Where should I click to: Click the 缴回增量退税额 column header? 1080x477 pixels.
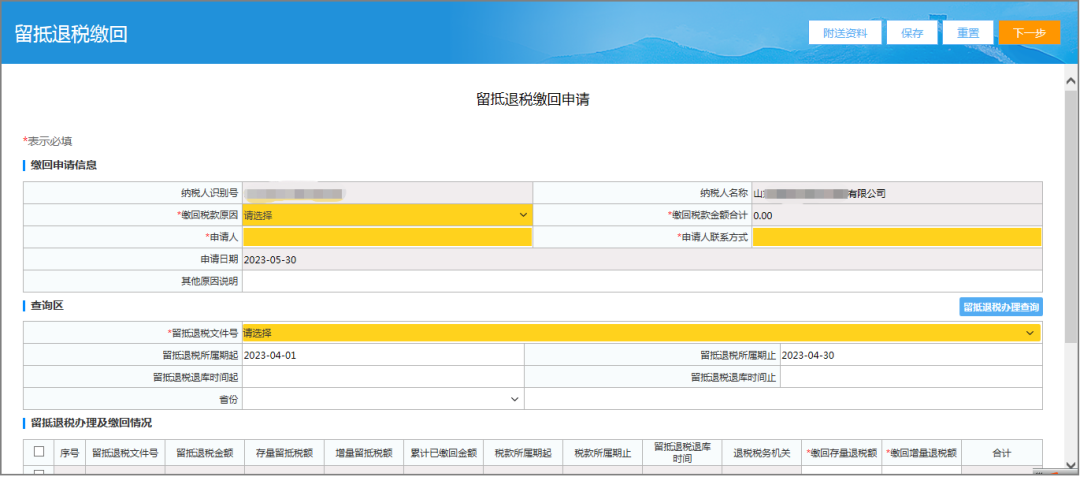[922, 453]
